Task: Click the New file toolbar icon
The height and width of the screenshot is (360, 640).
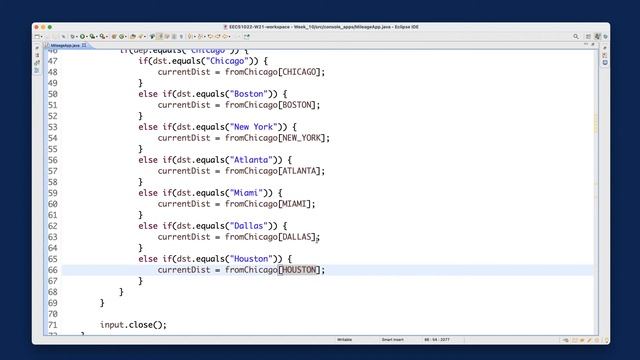Action: coord(37,36)
